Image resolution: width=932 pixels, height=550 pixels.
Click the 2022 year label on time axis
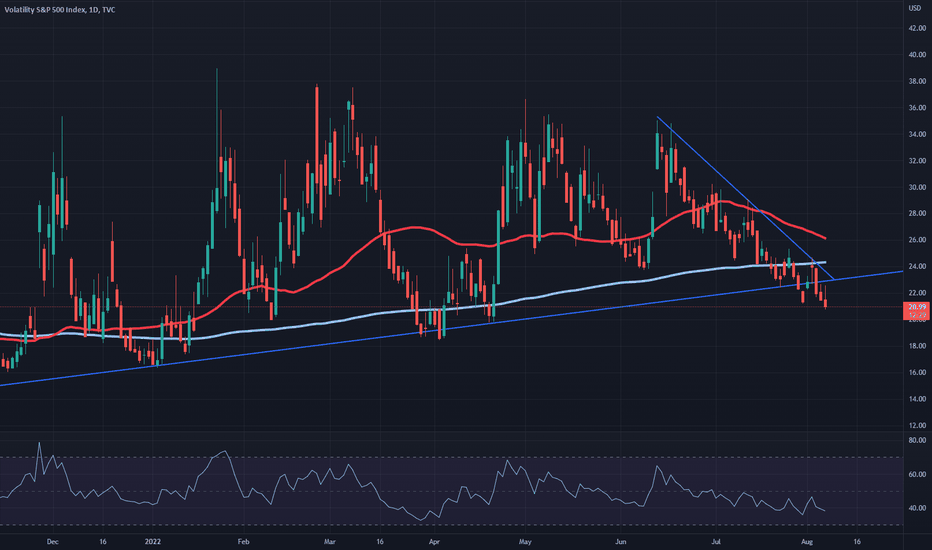click(x=153, y=542)
